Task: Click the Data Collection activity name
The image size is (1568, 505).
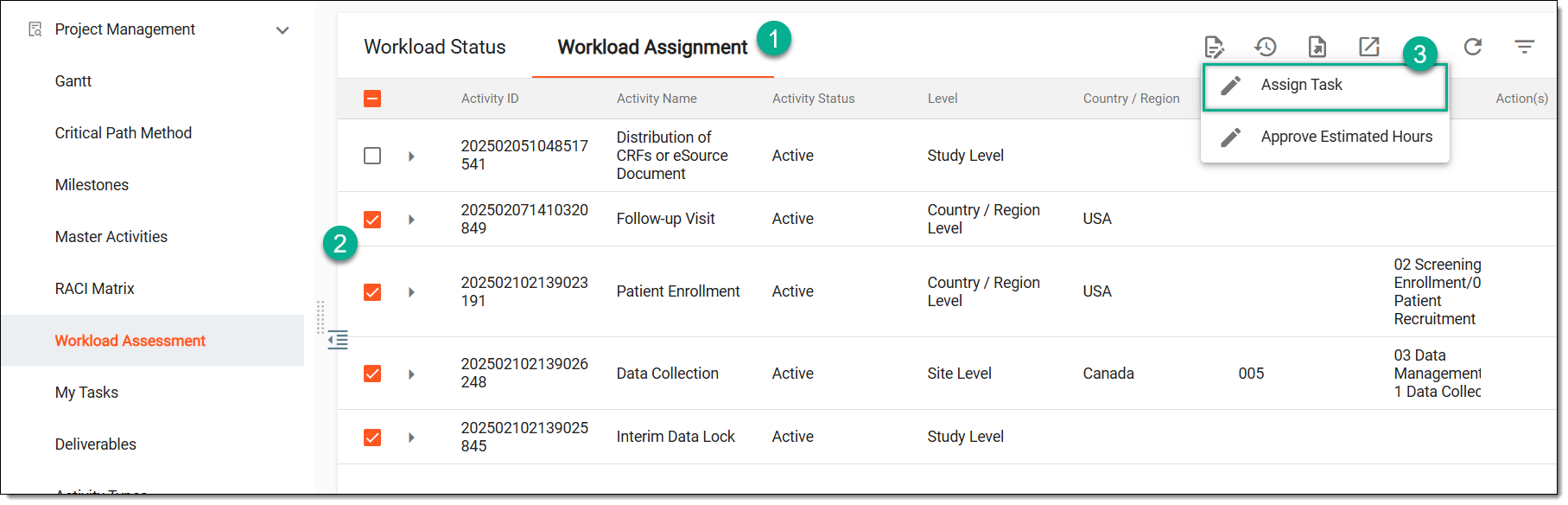Action: pyautogui.click(x=667, y=374)
